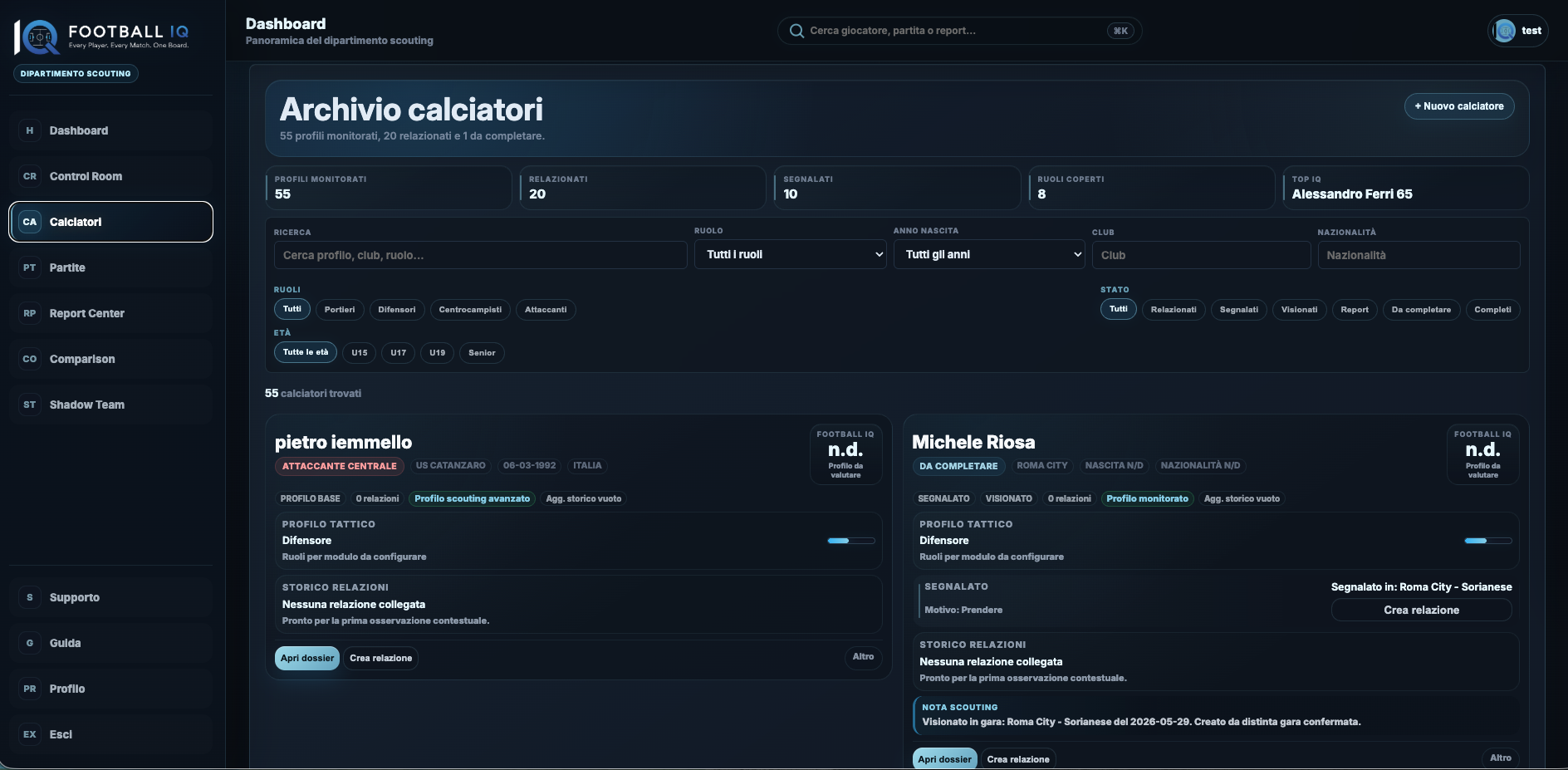
Task: Click Crea relazione in Segnalato box
Action: coord(1421,610)
